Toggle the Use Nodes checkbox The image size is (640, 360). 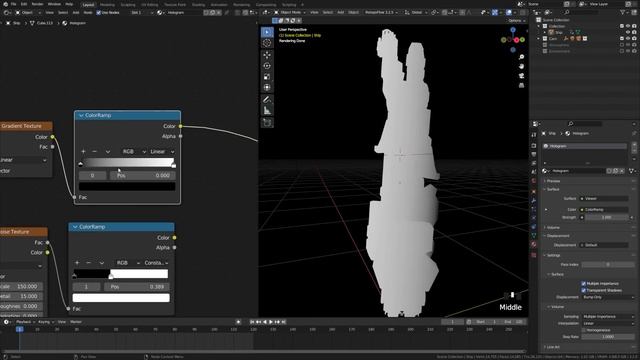click(x=98, y=13)
